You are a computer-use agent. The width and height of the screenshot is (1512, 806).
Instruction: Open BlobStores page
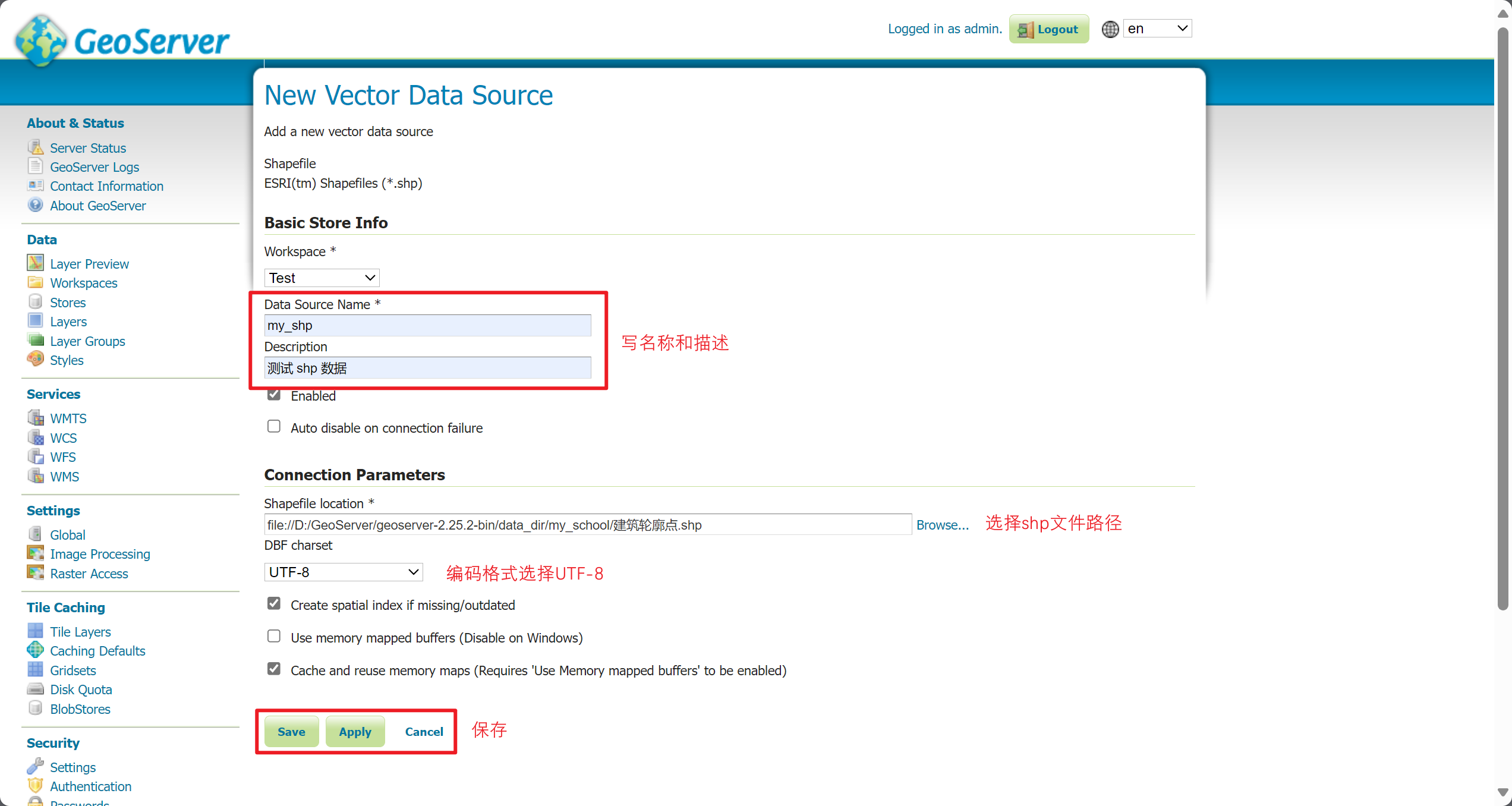tap(80, 709)
